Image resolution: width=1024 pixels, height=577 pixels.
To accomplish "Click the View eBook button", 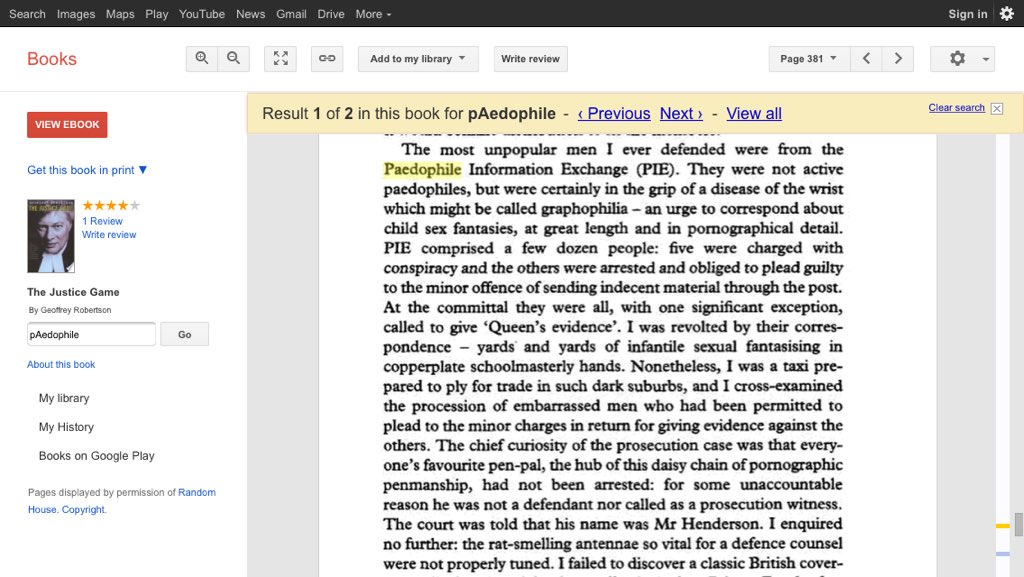I will [67, 125].
